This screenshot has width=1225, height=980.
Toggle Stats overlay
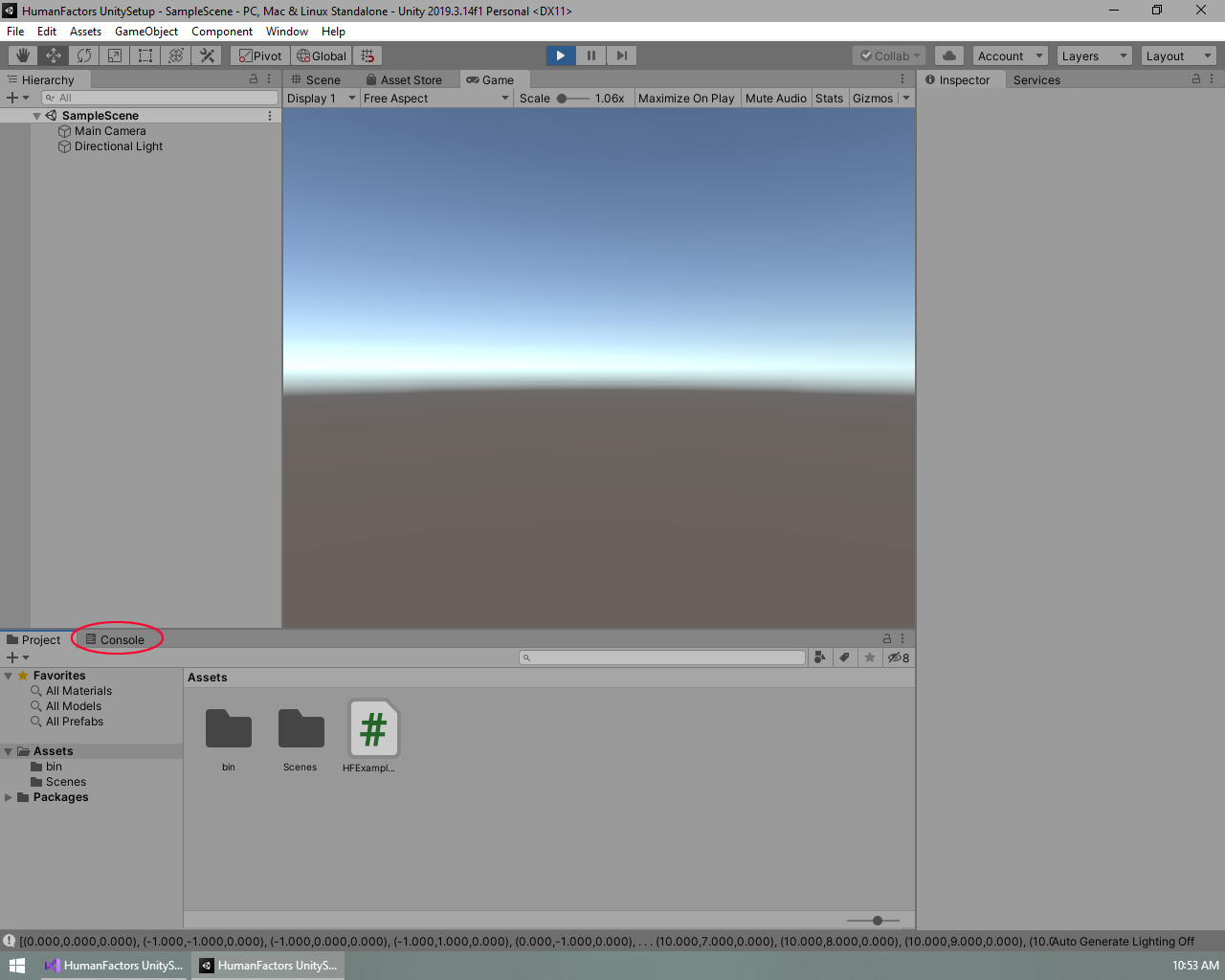click(x=830, y=99)
